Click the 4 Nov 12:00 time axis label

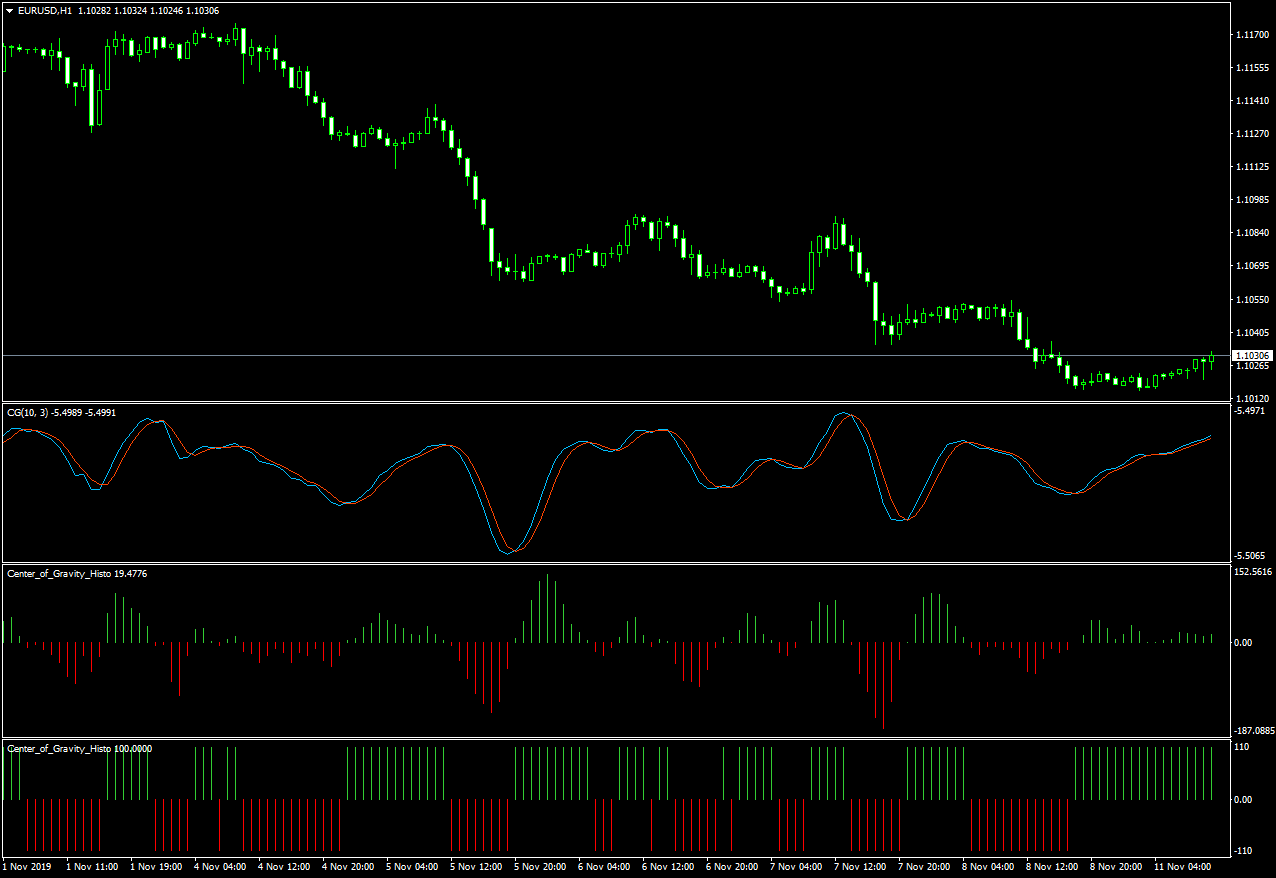tap(284, 866)
